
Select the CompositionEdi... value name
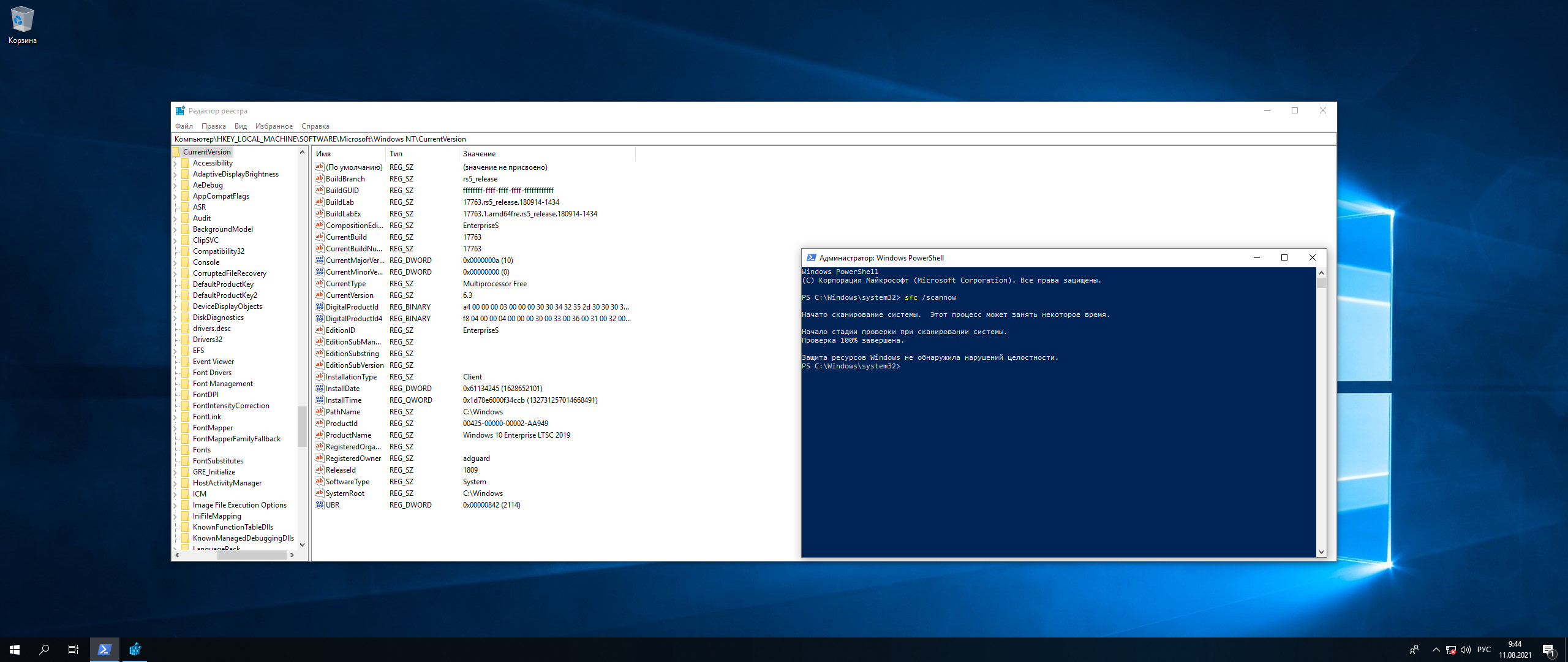355,226
